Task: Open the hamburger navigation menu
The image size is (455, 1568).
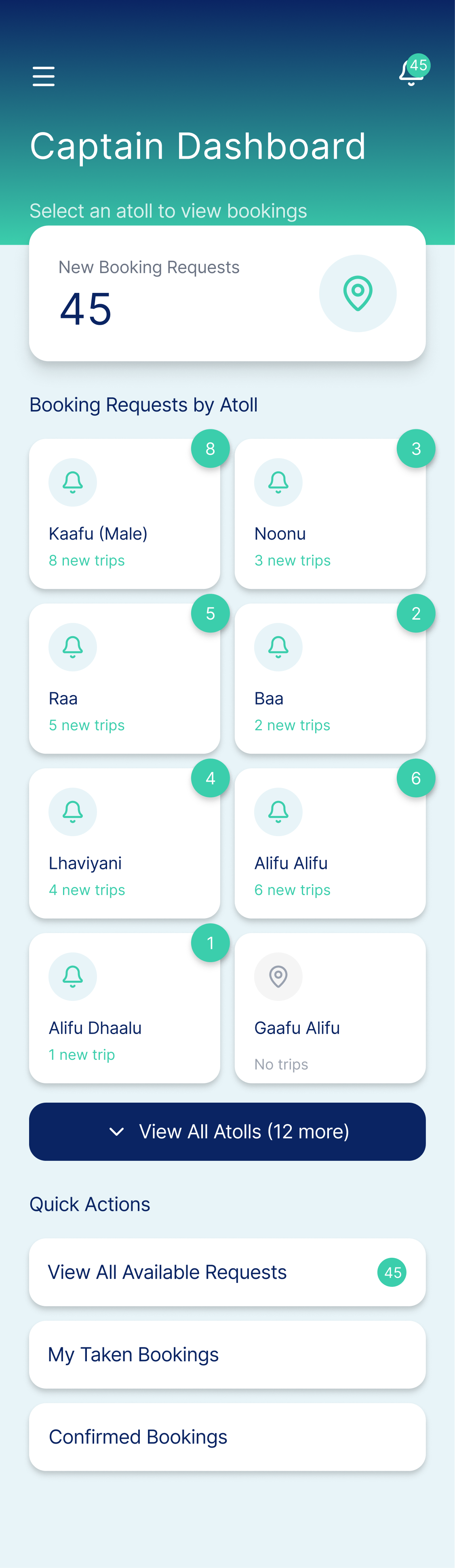Action: coord(43,76)
